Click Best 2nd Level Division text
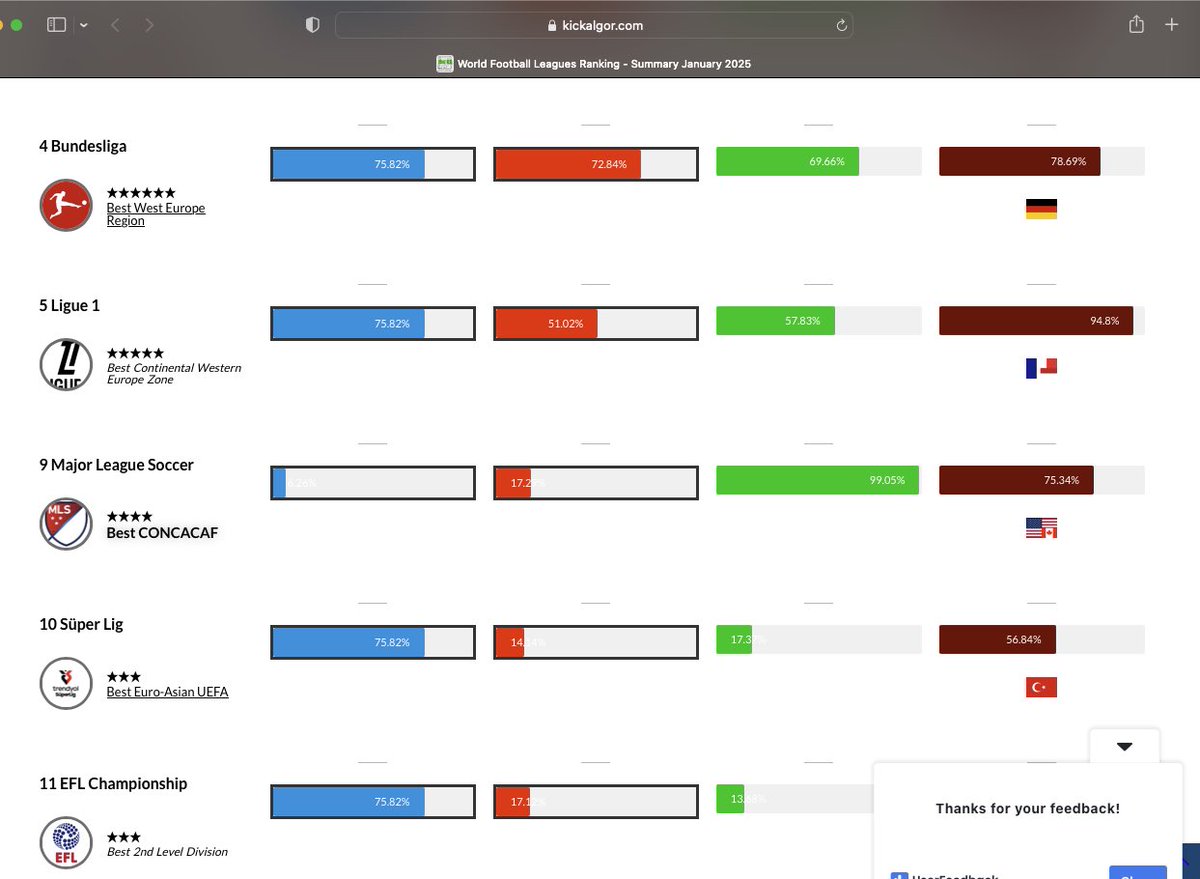 (x=167, y=852)
